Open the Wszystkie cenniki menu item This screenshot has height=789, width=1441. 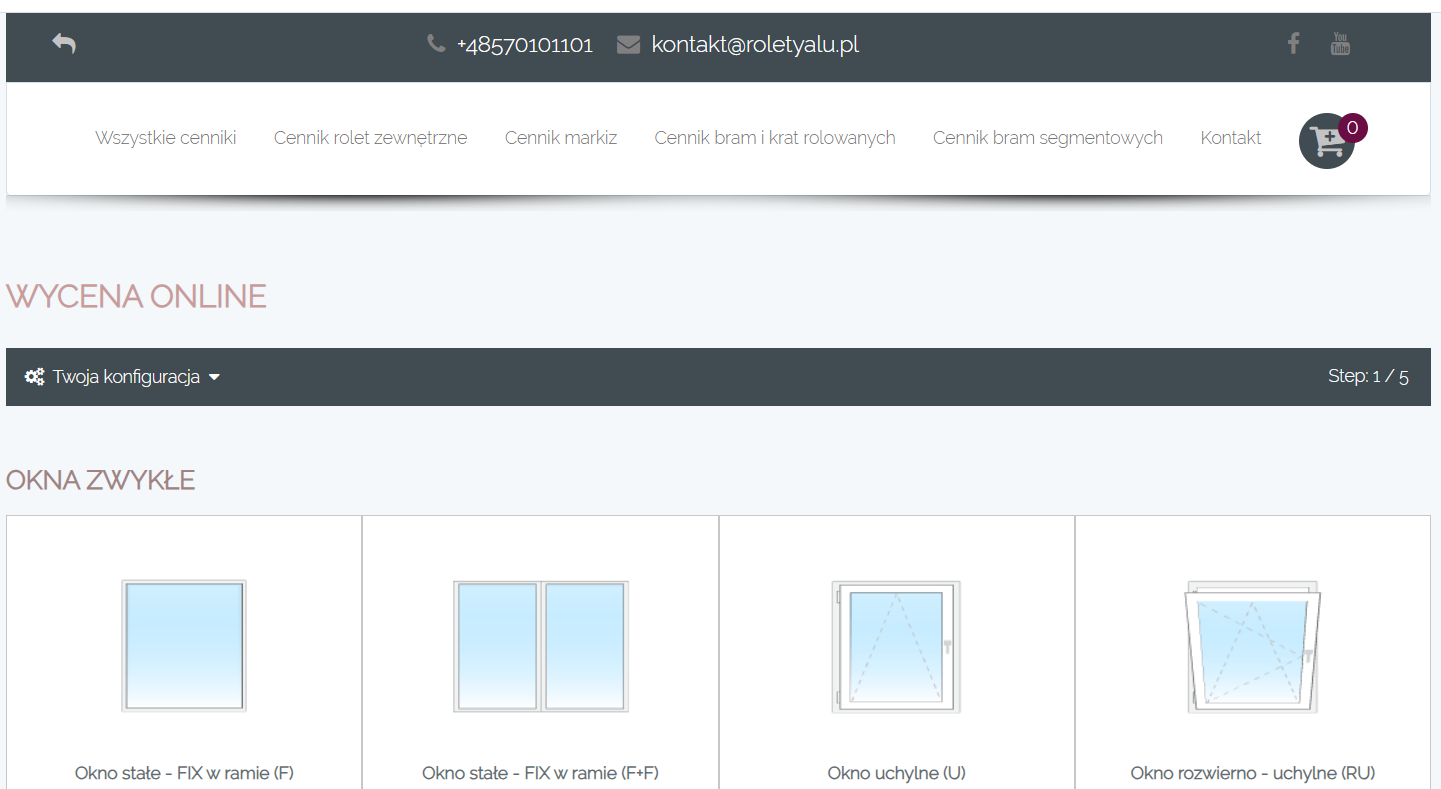click(166, 138)
